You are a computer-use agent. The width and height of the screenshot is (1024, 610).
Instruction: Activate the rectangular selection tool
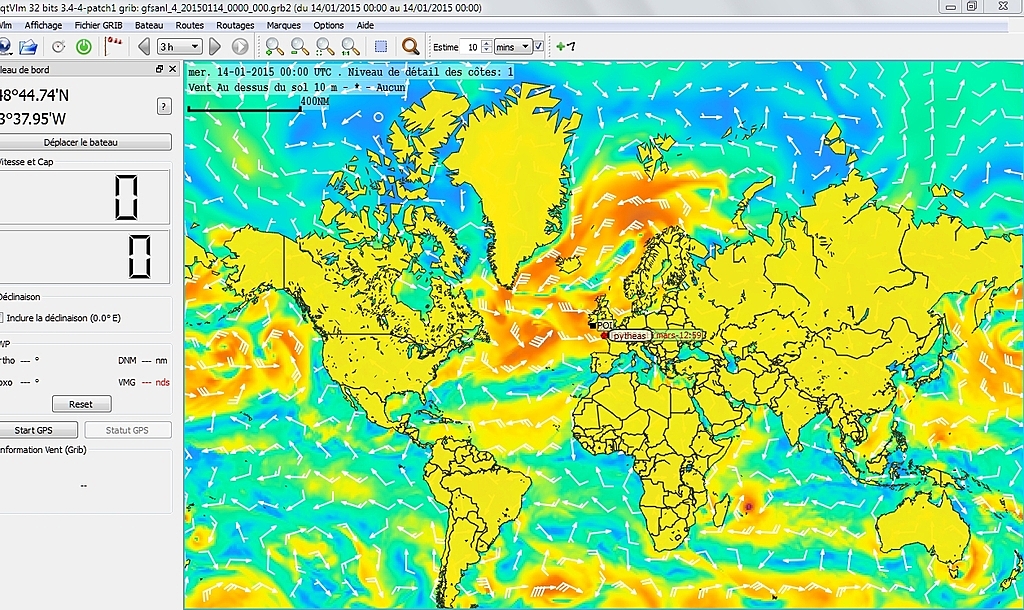[381, 46]
